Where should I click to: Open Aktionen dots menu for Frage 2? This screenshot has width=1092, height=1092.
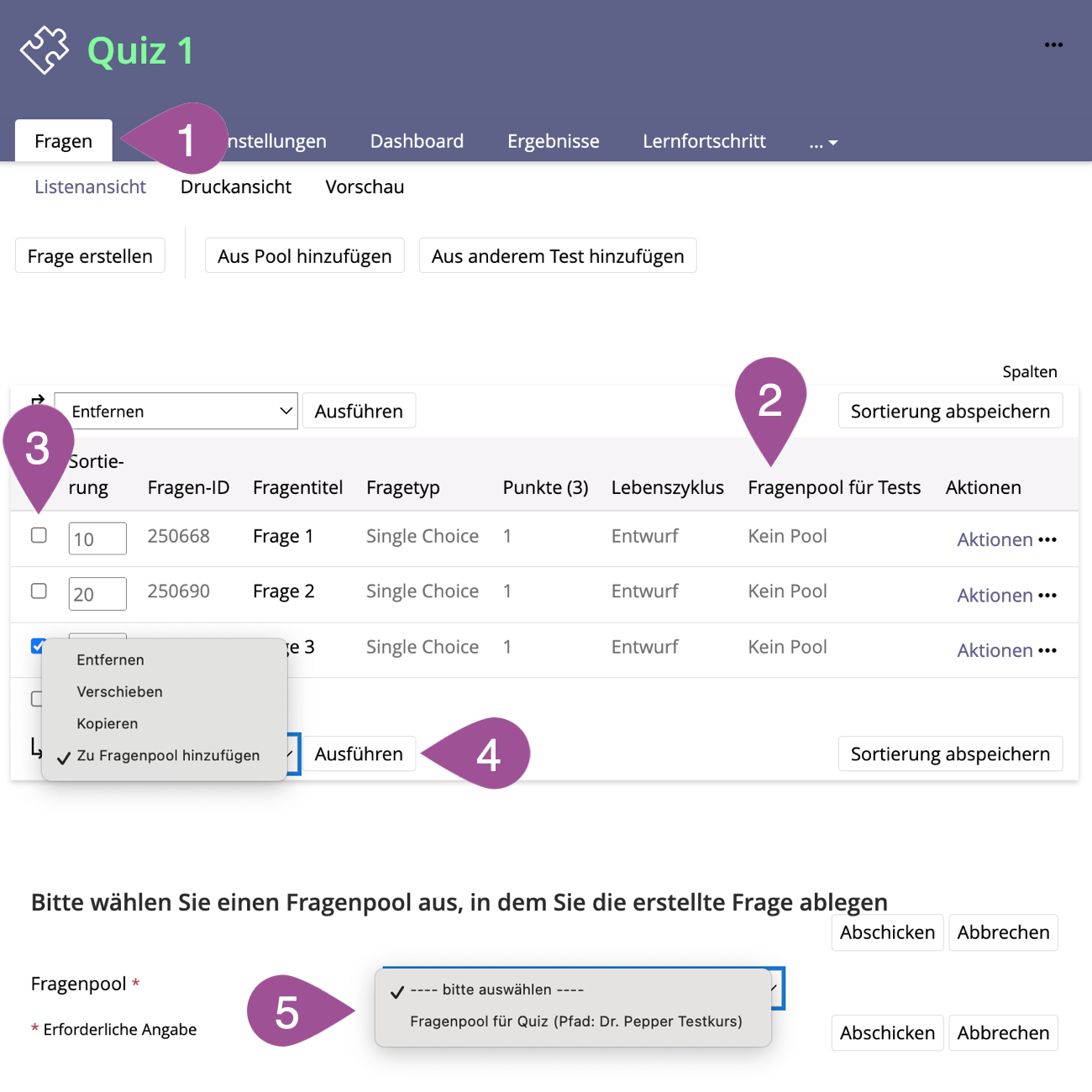(1047, 596)
